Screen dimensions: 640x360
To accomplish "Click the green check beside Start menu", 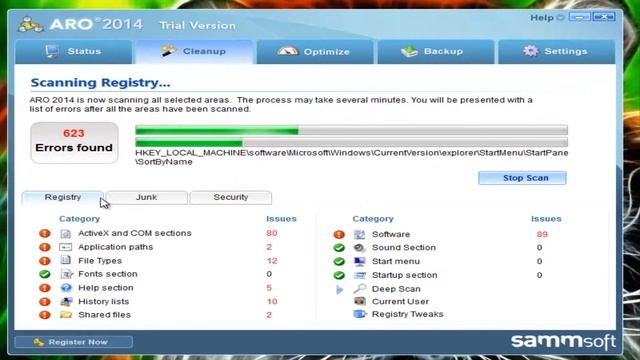I will pyautogui.click(x=339, y=262).
